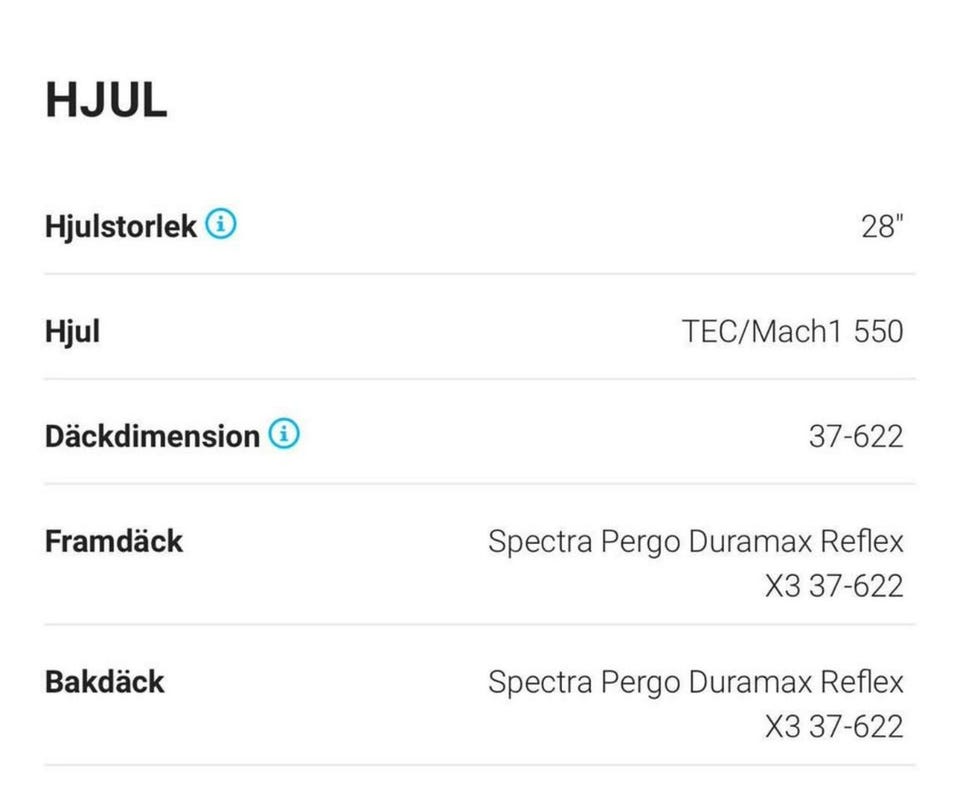The width and height of the screenshot is (960, 801).
Task: Select X3 37-622 in the Framdäck row
Action: (834, 585)
